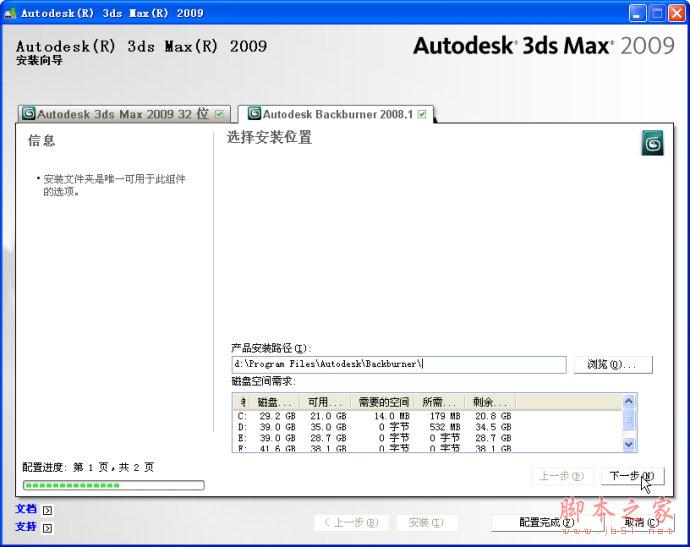The width and height of the screenshot is (690, 547).
Task: Click the 532 MB cell
Action: 445,427
